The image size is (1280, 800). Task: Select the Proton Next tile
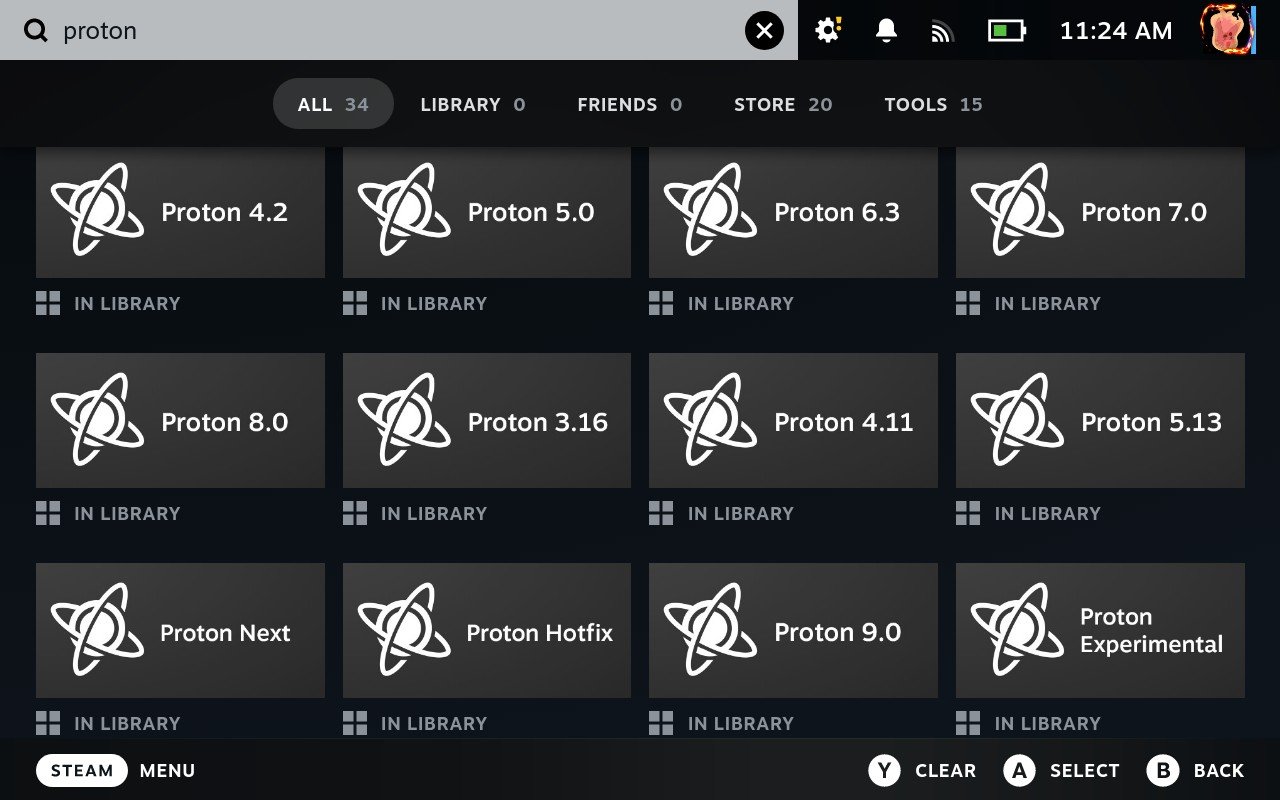(180, 630)
